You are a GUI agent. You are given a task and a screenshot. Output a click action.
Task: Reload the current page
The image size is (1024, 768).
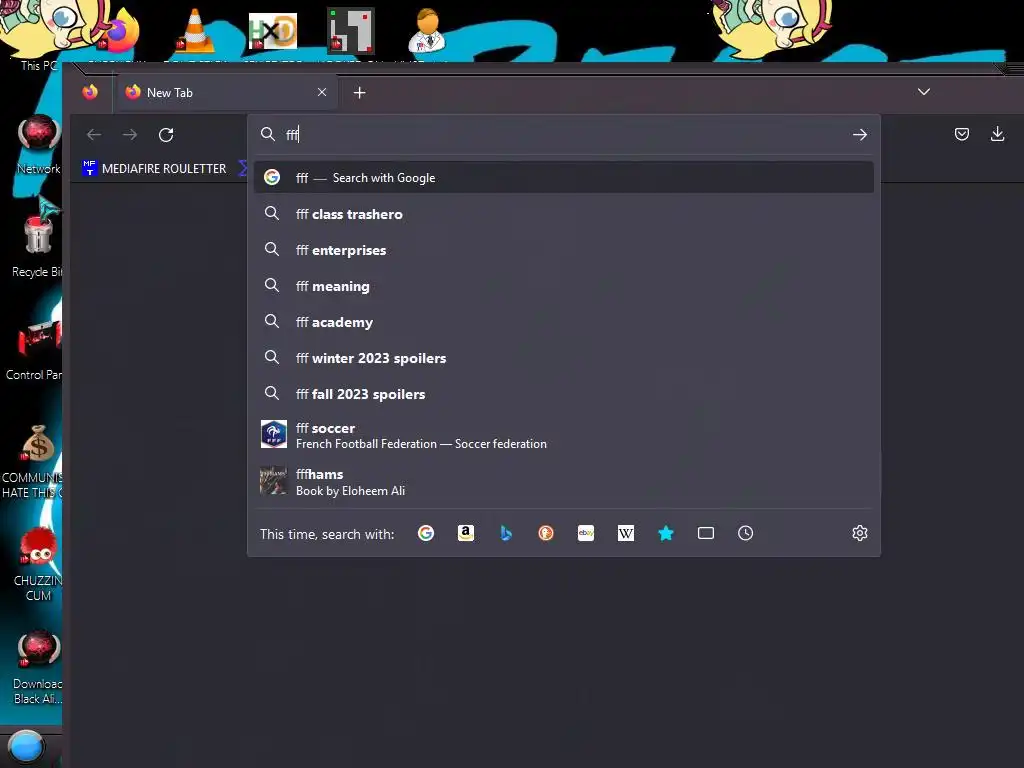(166, 135)
